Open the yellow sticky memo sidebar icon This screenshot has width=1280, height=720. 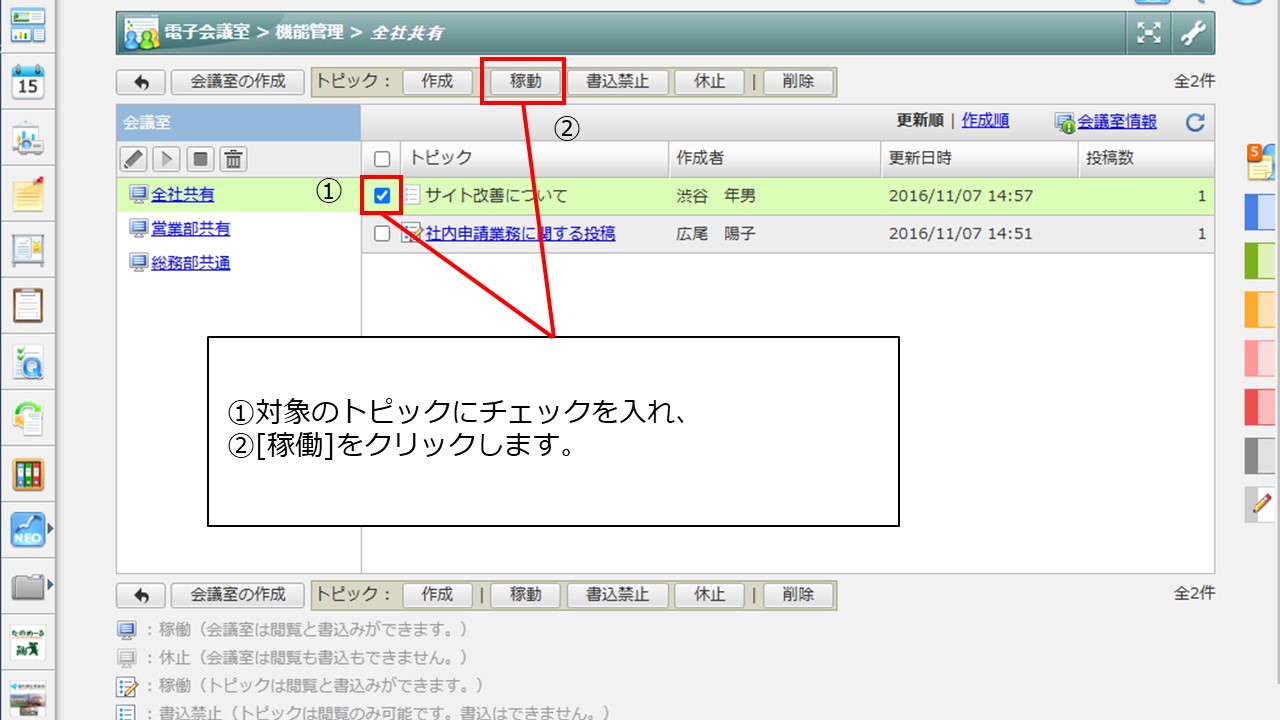pos(28,194)
